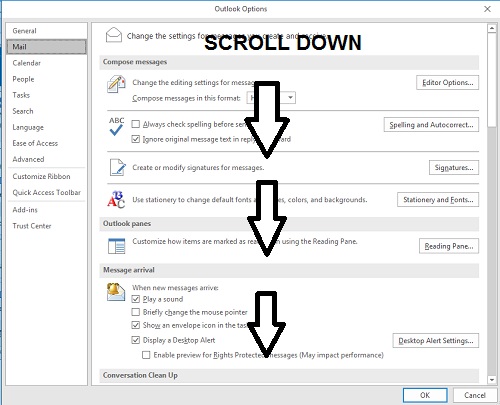Open Spelling and Autocorrect settings
The height and width of the screenshot is (405, 500).
[x=431, y=125]
